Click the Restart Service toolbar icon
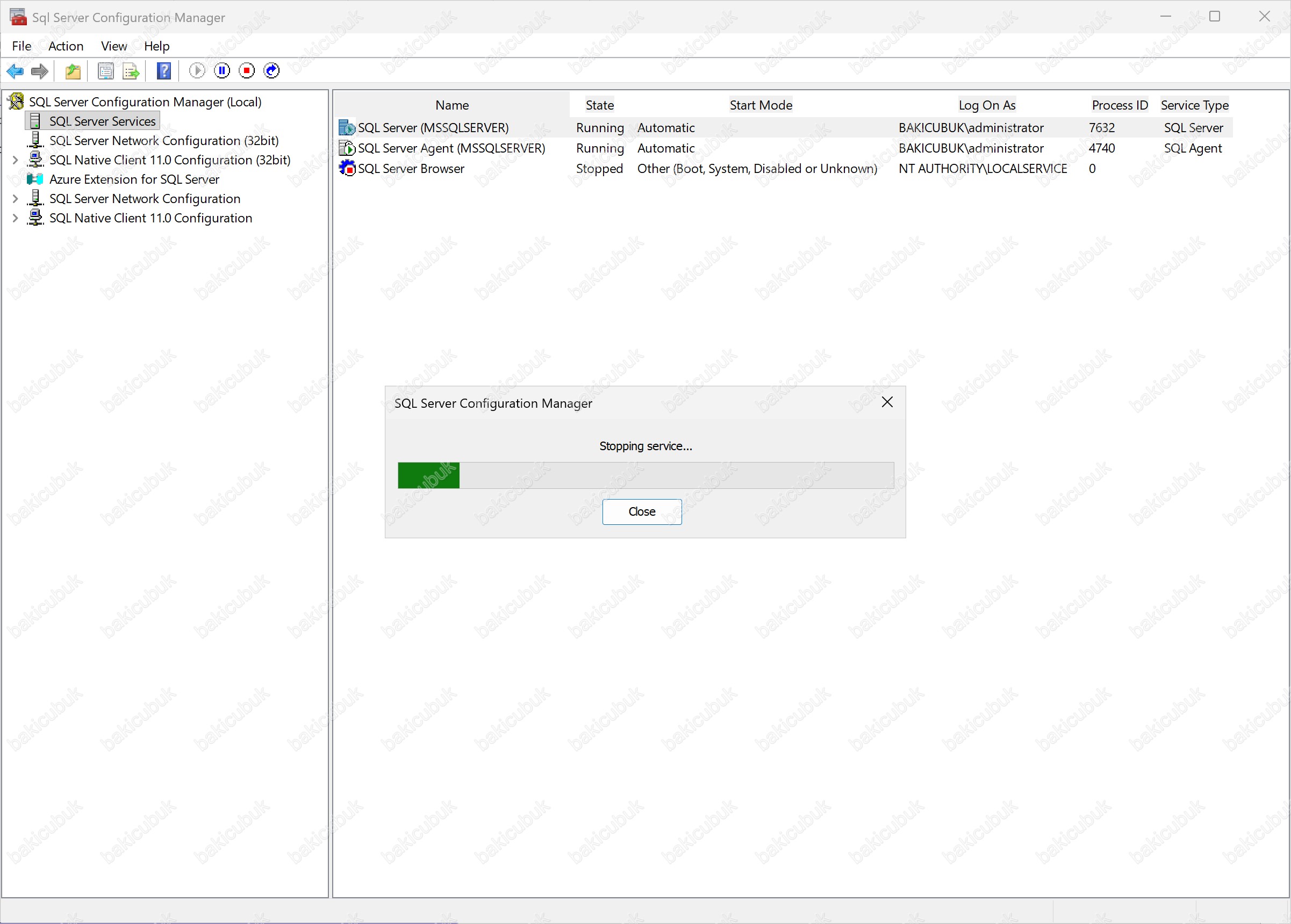 pyautogui.click(x=272, y=70)
